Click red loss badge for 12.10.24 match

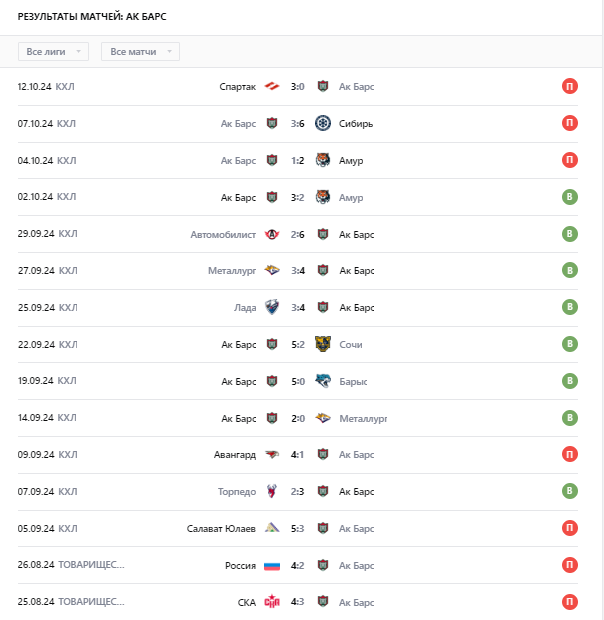(x=570, y=87)
